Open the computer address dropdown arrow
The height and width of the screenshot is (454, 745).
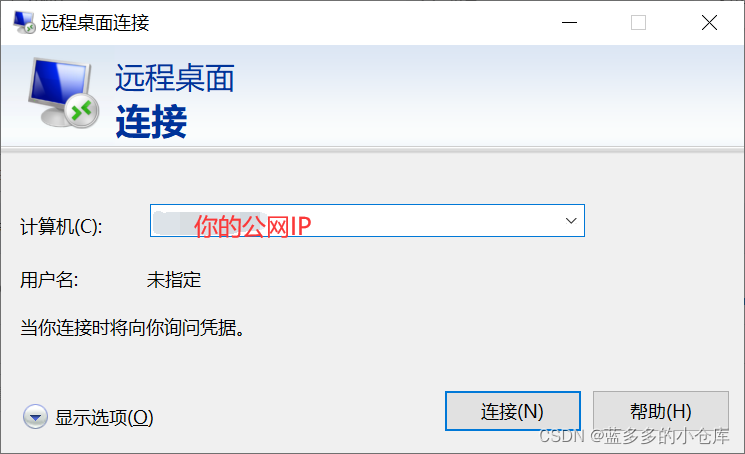coord(571,221)
